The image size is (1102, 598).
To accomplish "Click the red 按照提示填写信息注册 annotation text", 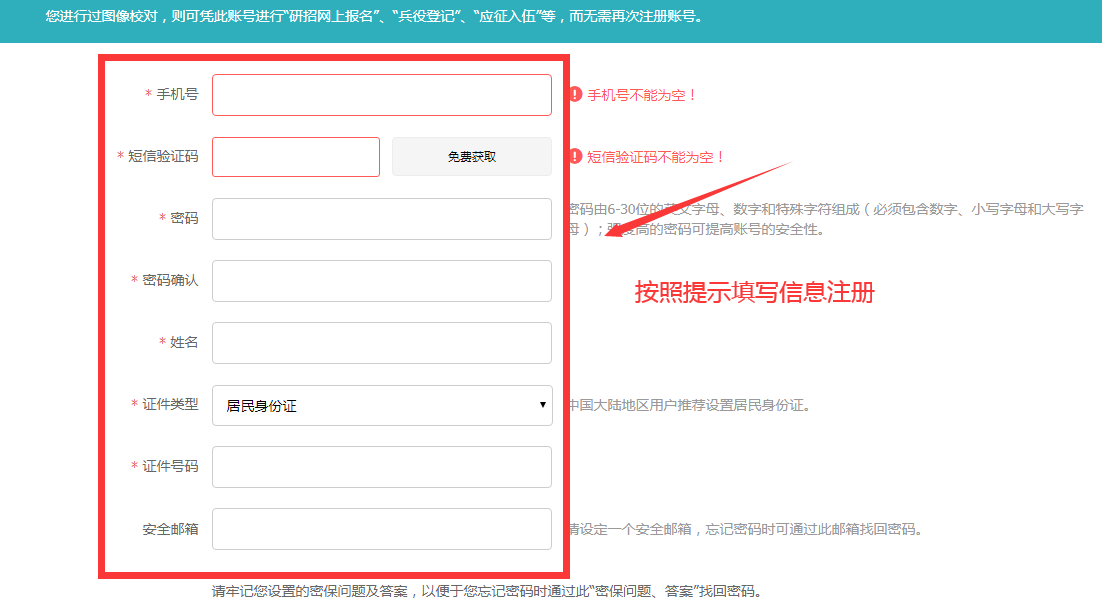I will click(x=754, y=292).
